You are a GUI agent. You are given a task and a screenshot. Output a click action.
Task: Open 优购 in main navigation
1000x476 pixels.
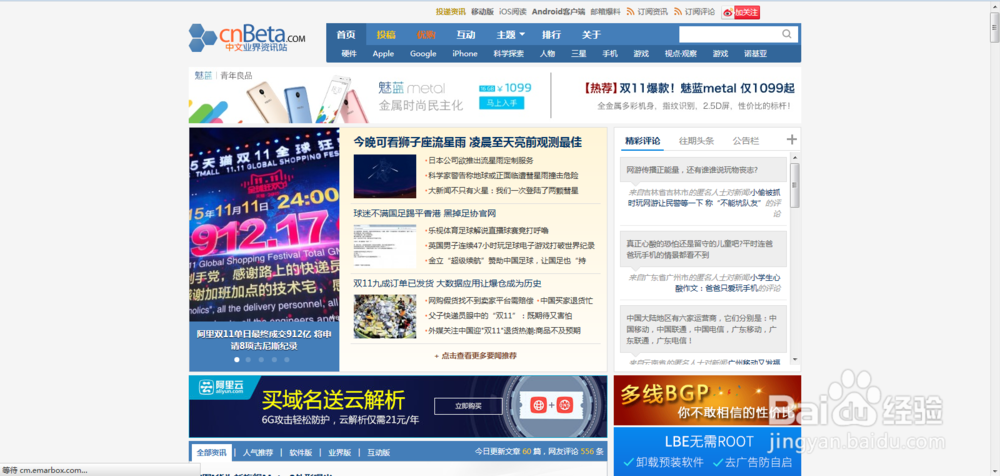pyautogui.click(x=426, y=34)
